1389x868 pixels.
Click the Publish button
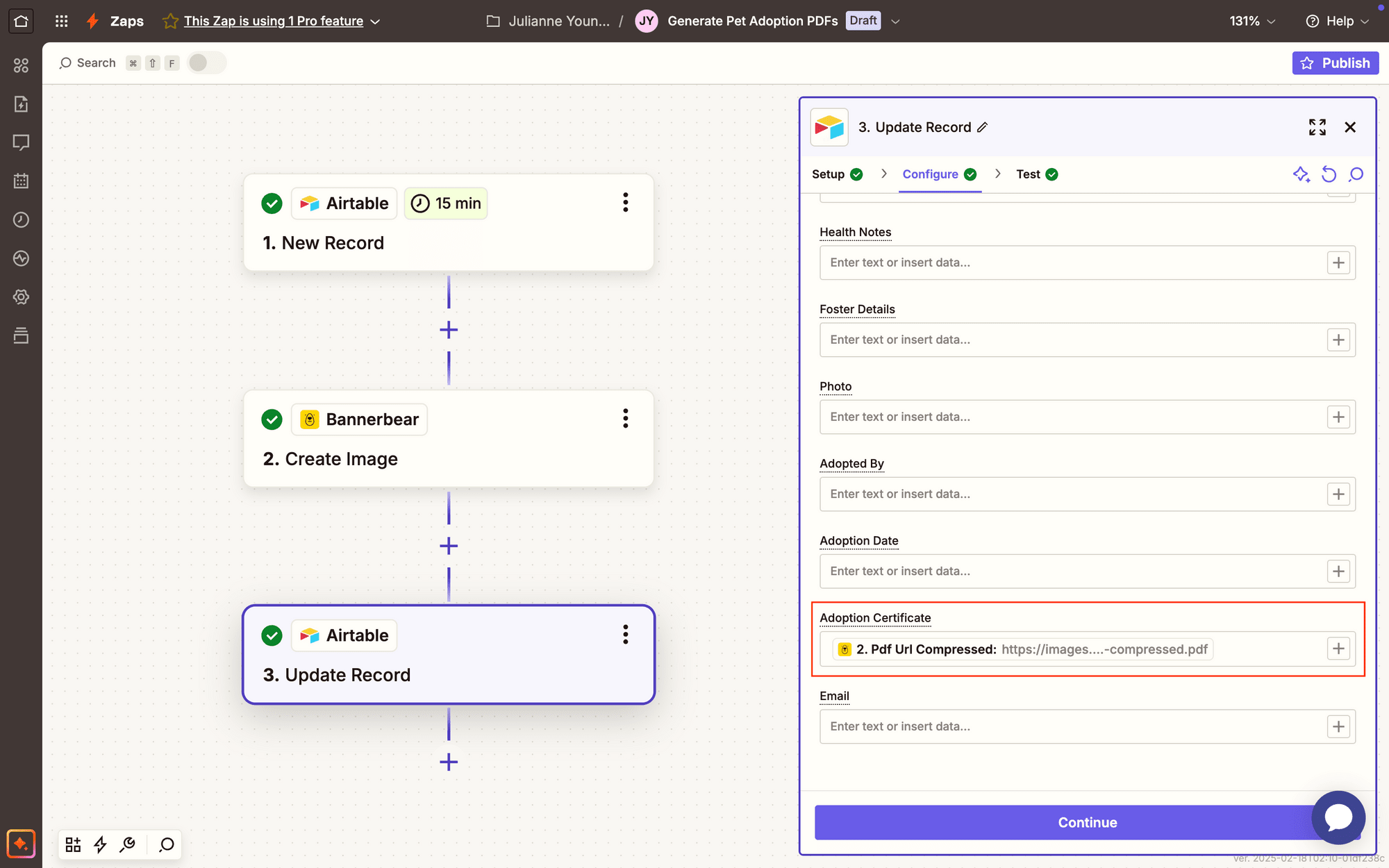[x=1335, y=62]
